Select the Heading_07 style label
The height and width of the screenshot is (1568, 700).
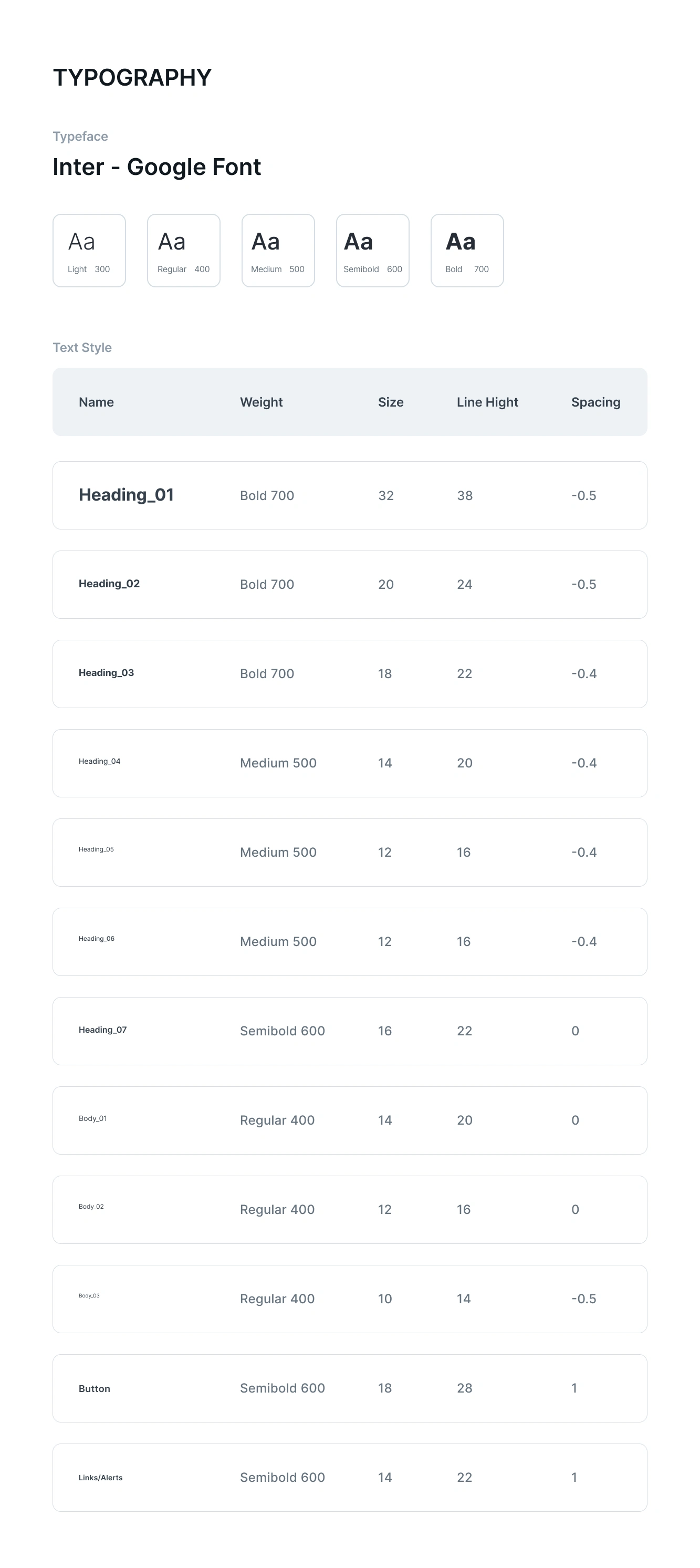pos(102,1030)
